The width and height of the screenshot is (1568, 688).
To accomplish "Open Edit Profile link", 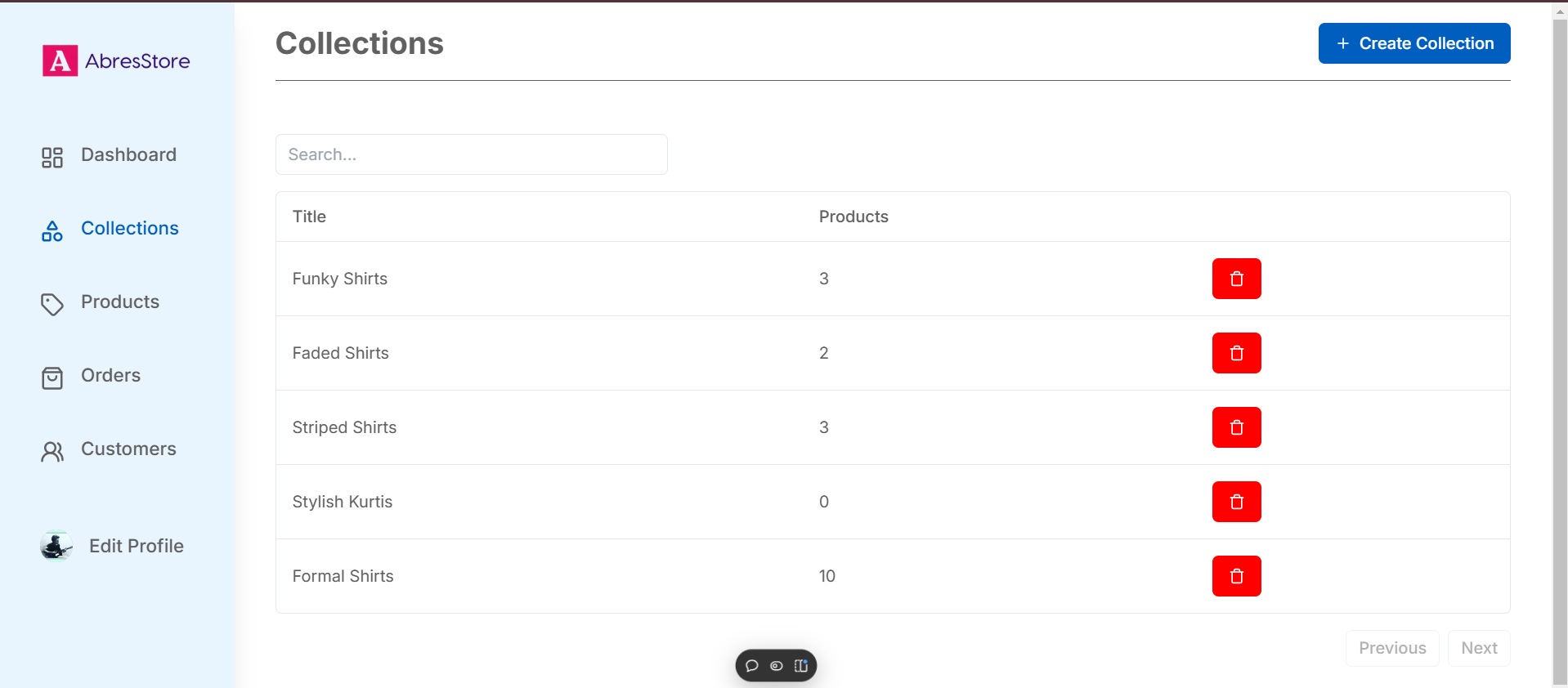I will tap(136, 546).
